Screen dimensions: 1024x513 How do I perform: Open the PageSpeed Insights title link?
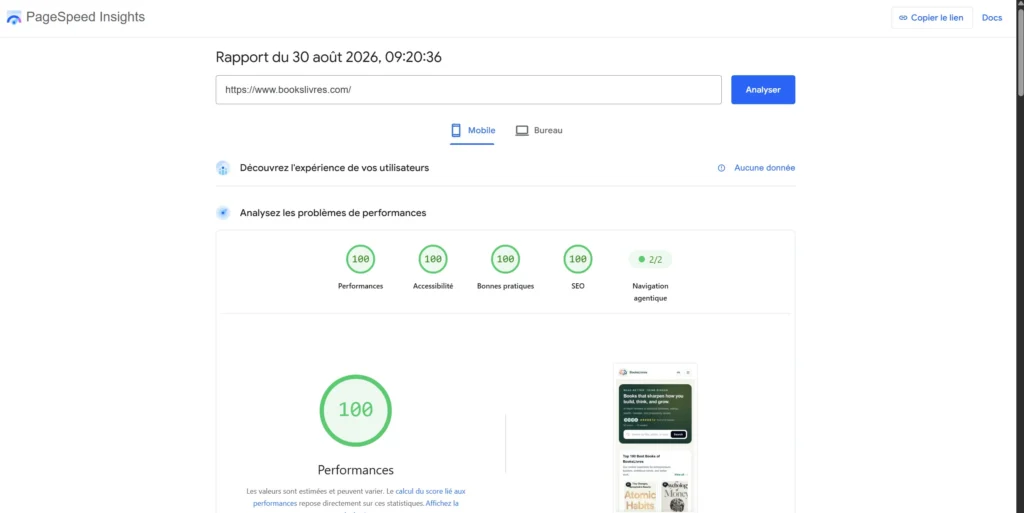(x=86, y=18)
